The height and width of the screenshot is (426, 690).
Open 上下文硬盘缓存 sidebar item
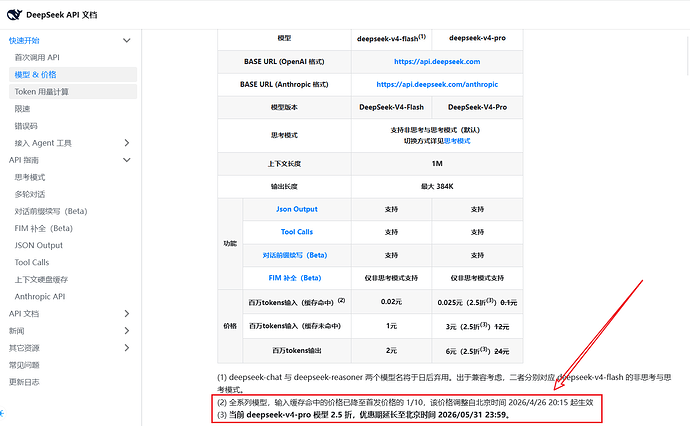coord(41,279)
